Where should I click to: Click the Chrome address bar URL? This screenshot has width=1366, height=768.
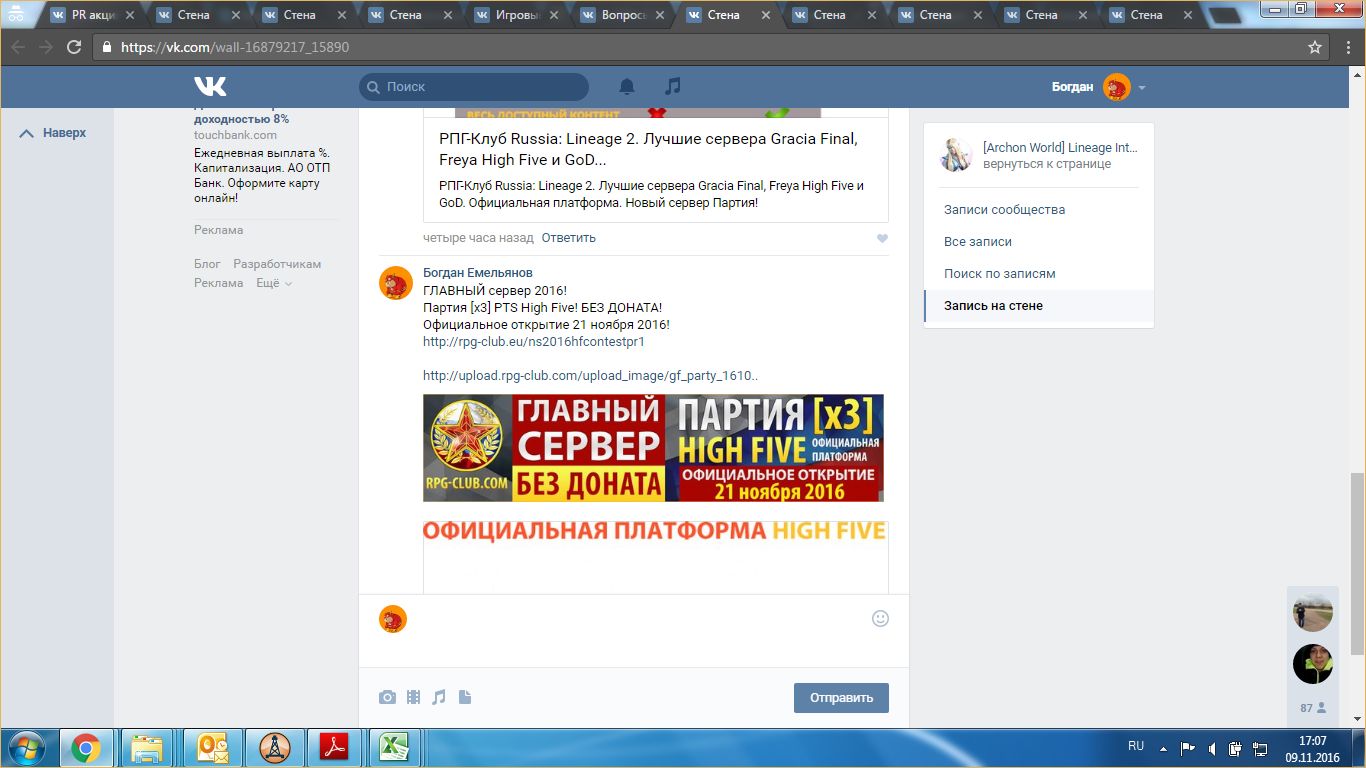tap(235, 47)
